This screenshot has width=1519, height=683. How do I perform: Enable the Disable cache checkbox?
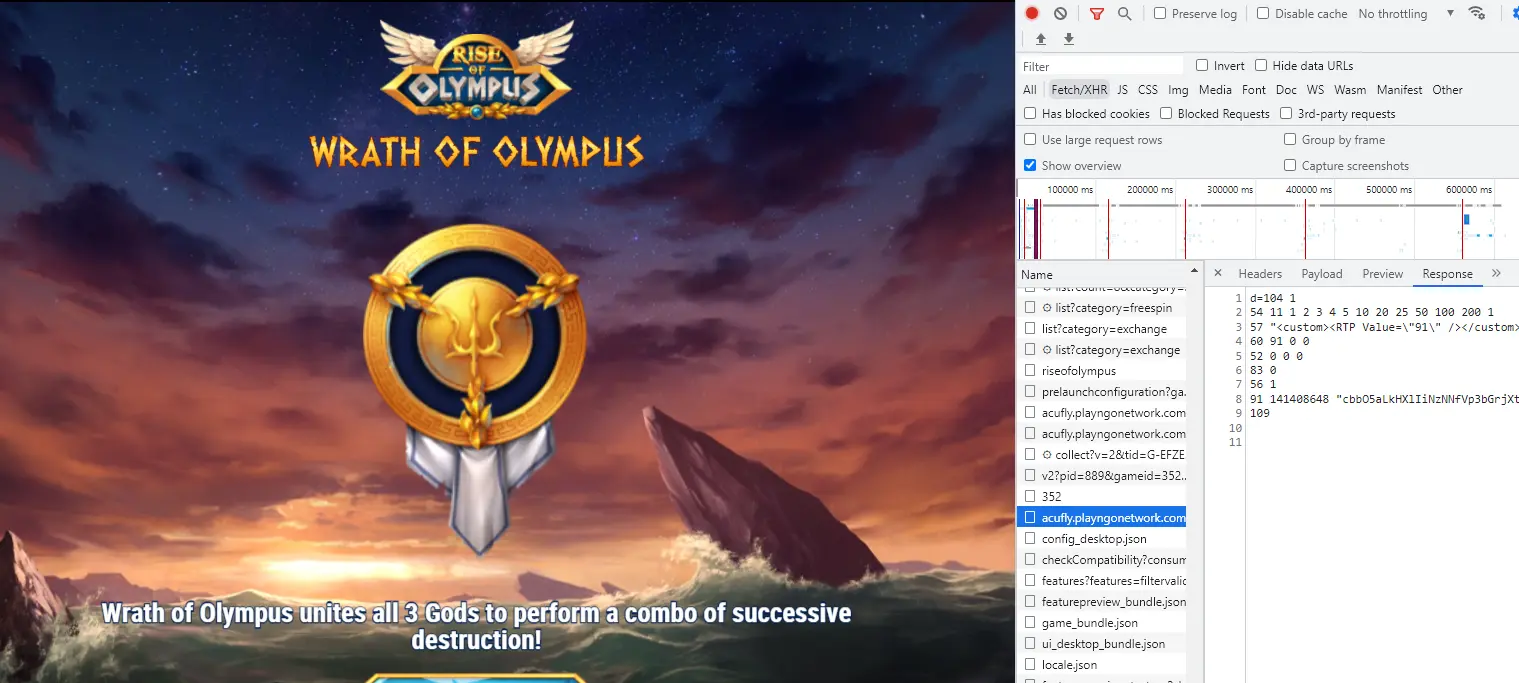pos(1263,14)
